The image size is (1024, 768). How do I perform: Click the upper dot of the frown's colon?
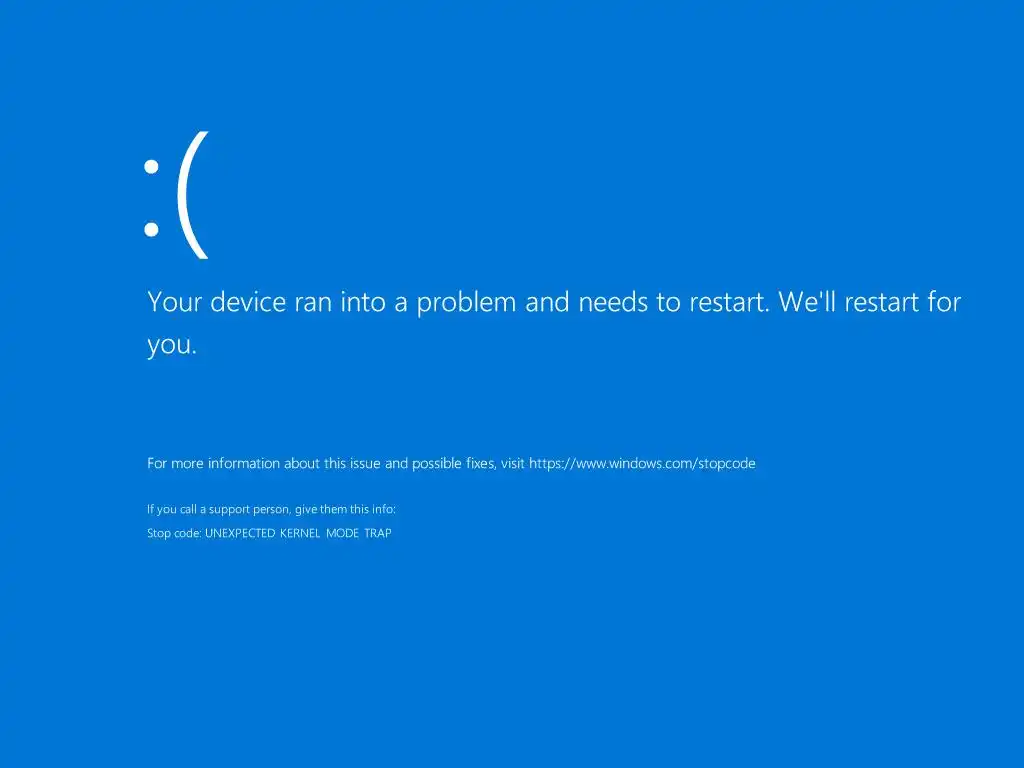(152, 167)
